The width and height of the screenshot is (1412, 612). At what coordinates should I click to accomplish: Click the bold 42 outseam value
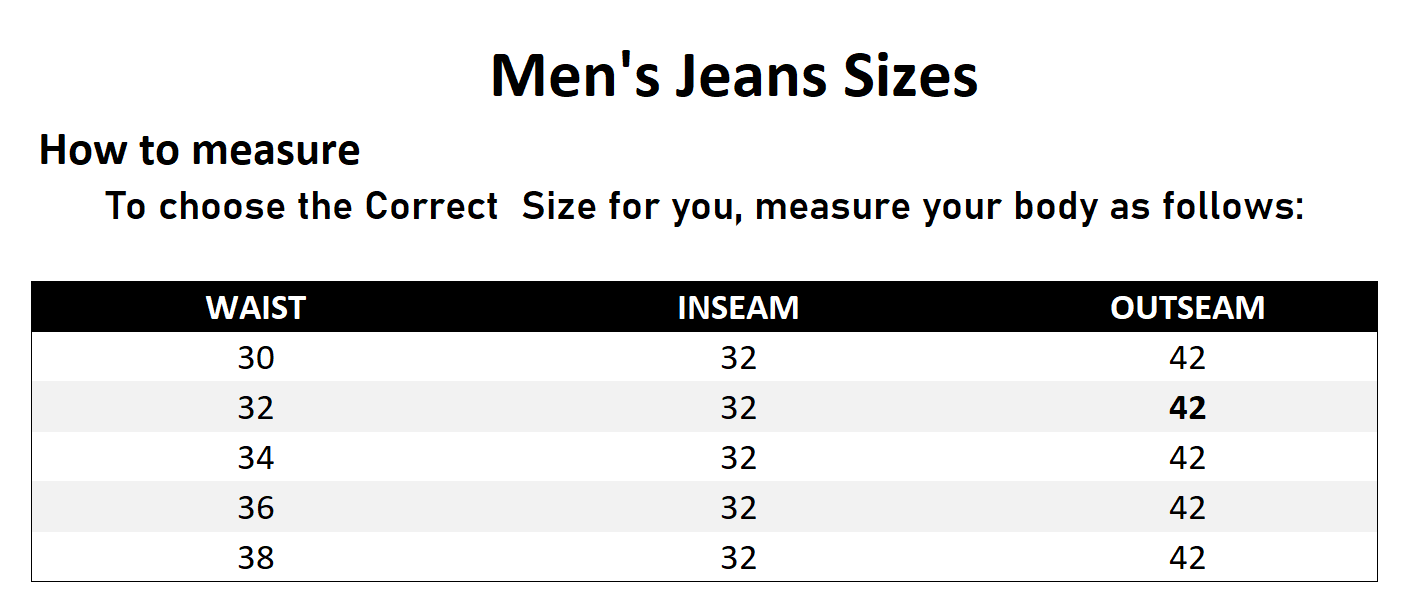click(1187, 408)
